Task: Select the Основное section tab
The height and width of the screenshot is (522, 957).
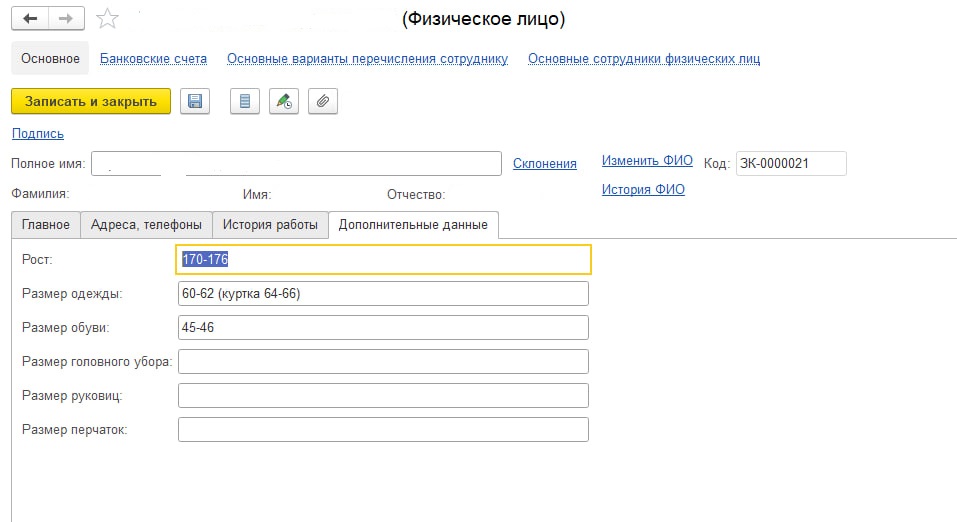Action: pyautogui.click(x=50, y=59)
